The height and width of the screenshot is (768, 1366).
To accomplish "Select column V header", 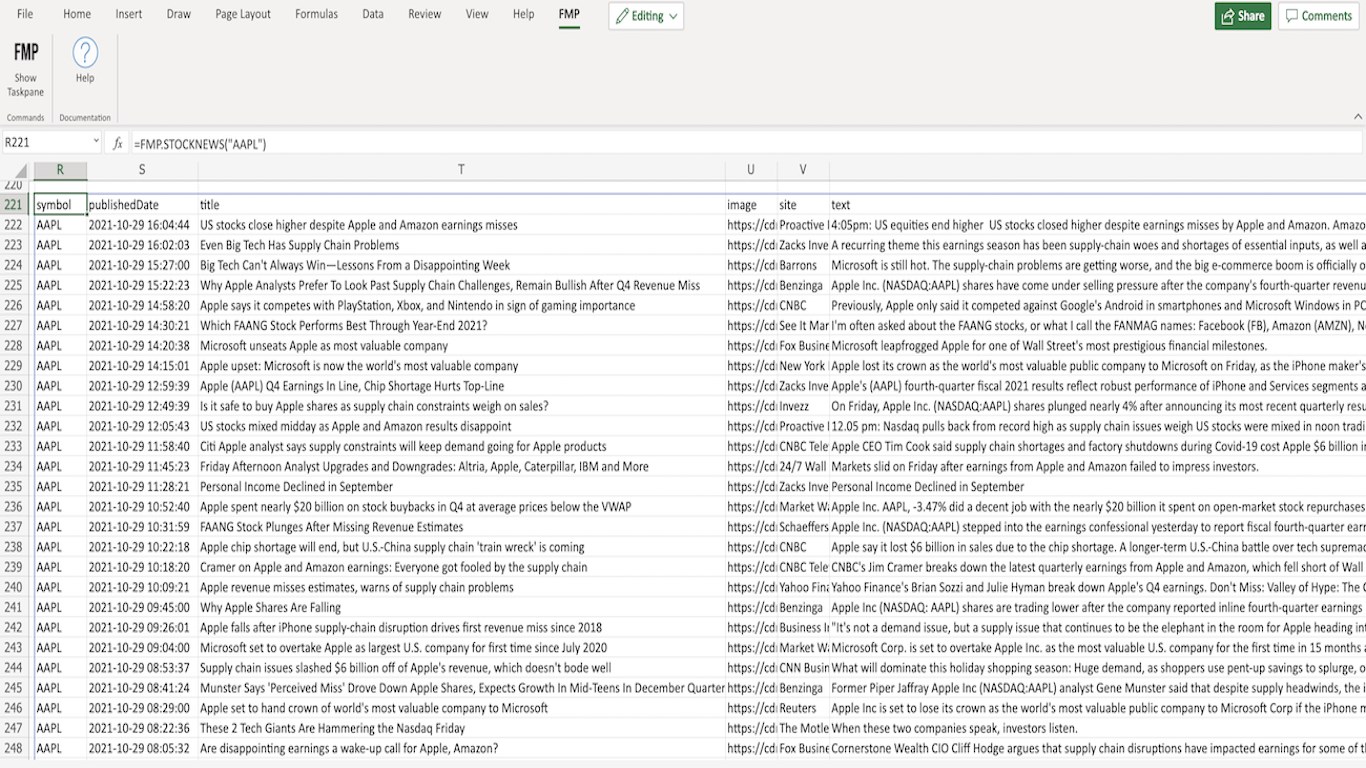I will pyautogui.click(x=803, y=170).
